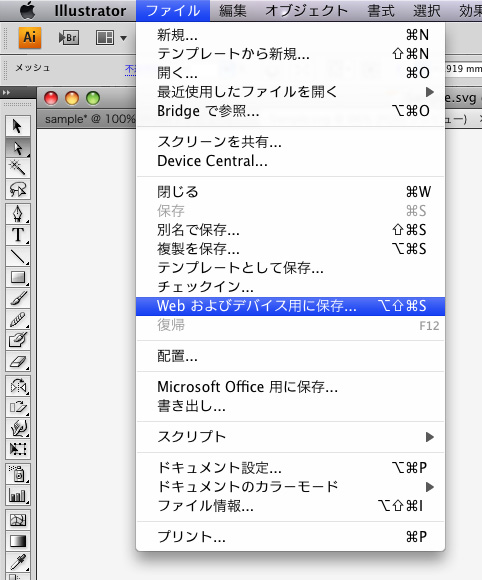This screenshot has height=580, width=482.
Task: Select the Paintbrush tool
Action: [17, 298]
